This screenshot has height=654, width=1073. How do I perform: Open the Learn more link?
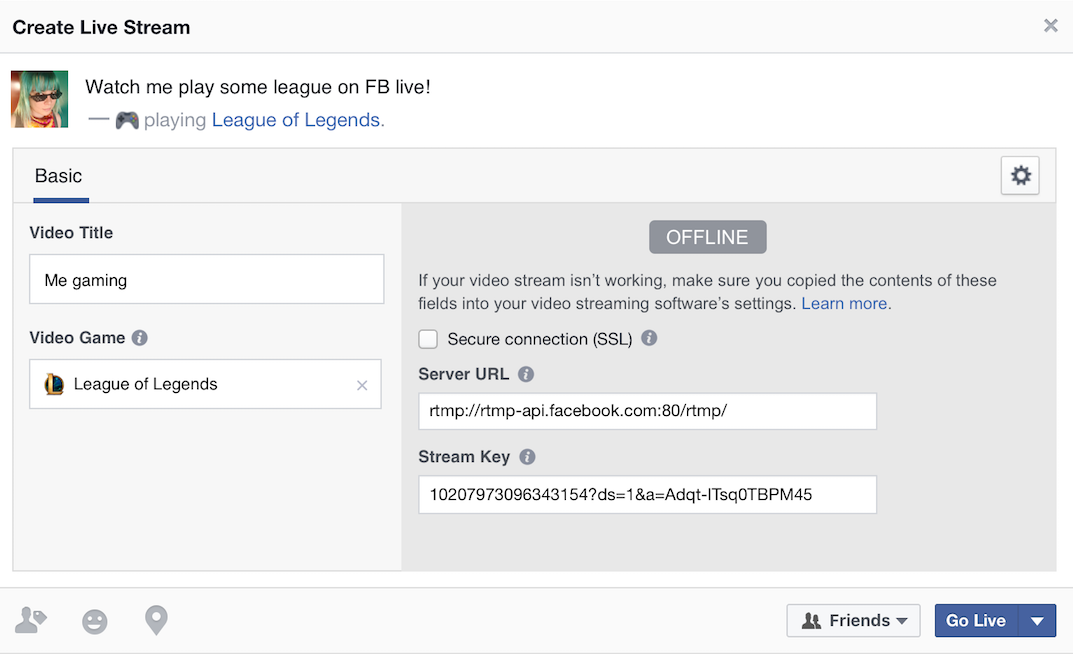tap(844, 303)
